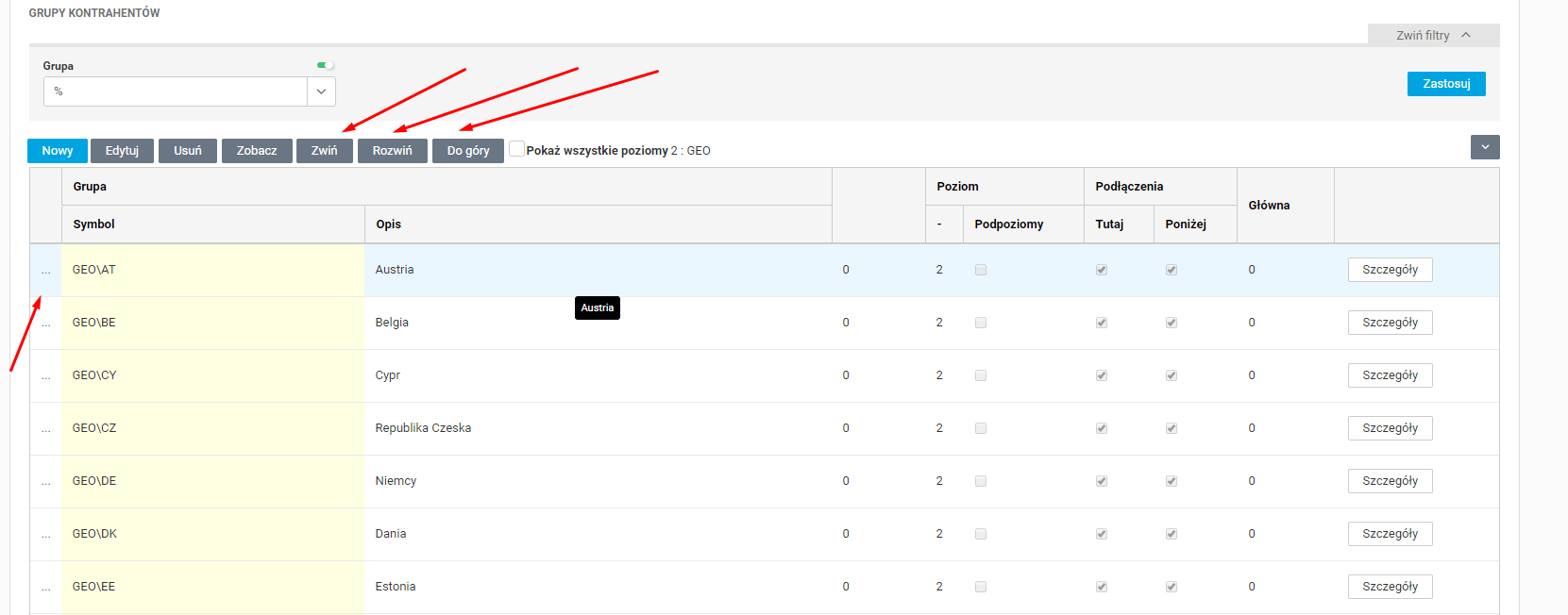The height and width of the screenshot is (615, 1568).
Task: Expand the tree with the Rozwiń button
Action: [x=393, y=151]
